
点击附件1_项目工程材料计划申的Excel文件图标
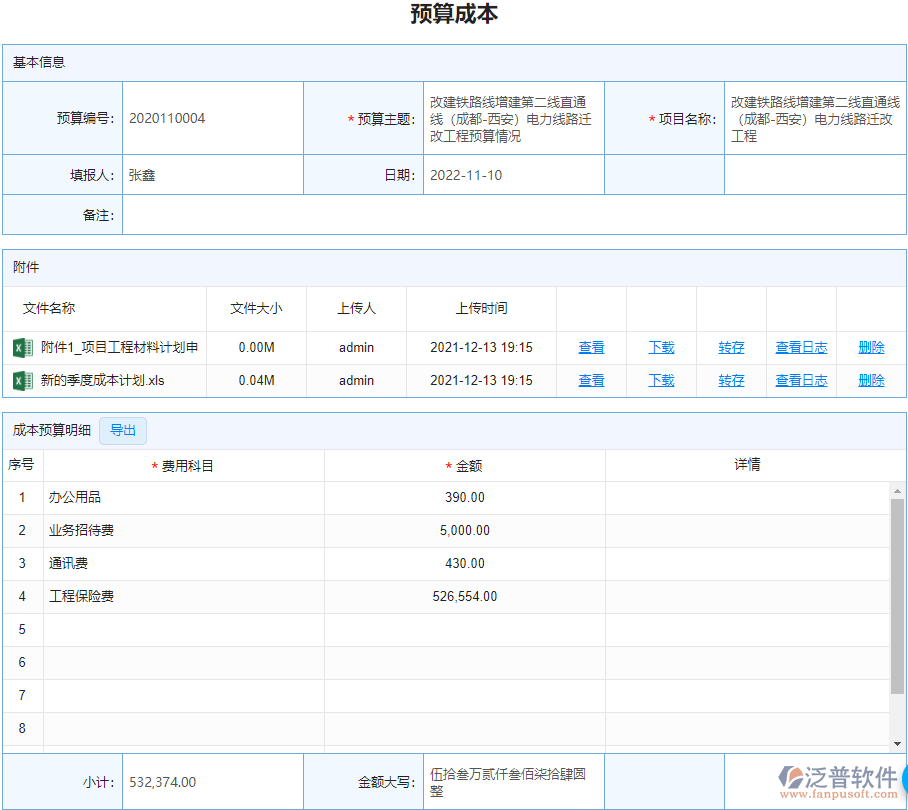pos(21,348)
